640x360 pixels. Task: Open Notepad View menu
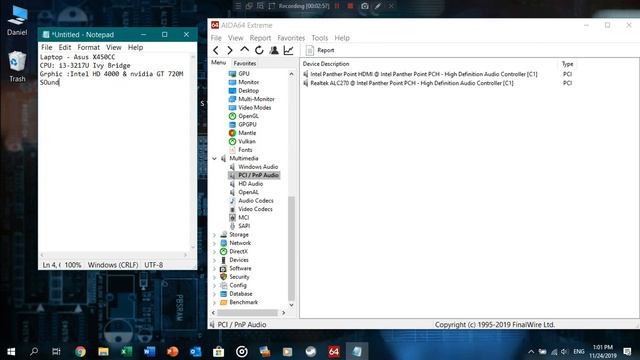[x=113, y=47]
